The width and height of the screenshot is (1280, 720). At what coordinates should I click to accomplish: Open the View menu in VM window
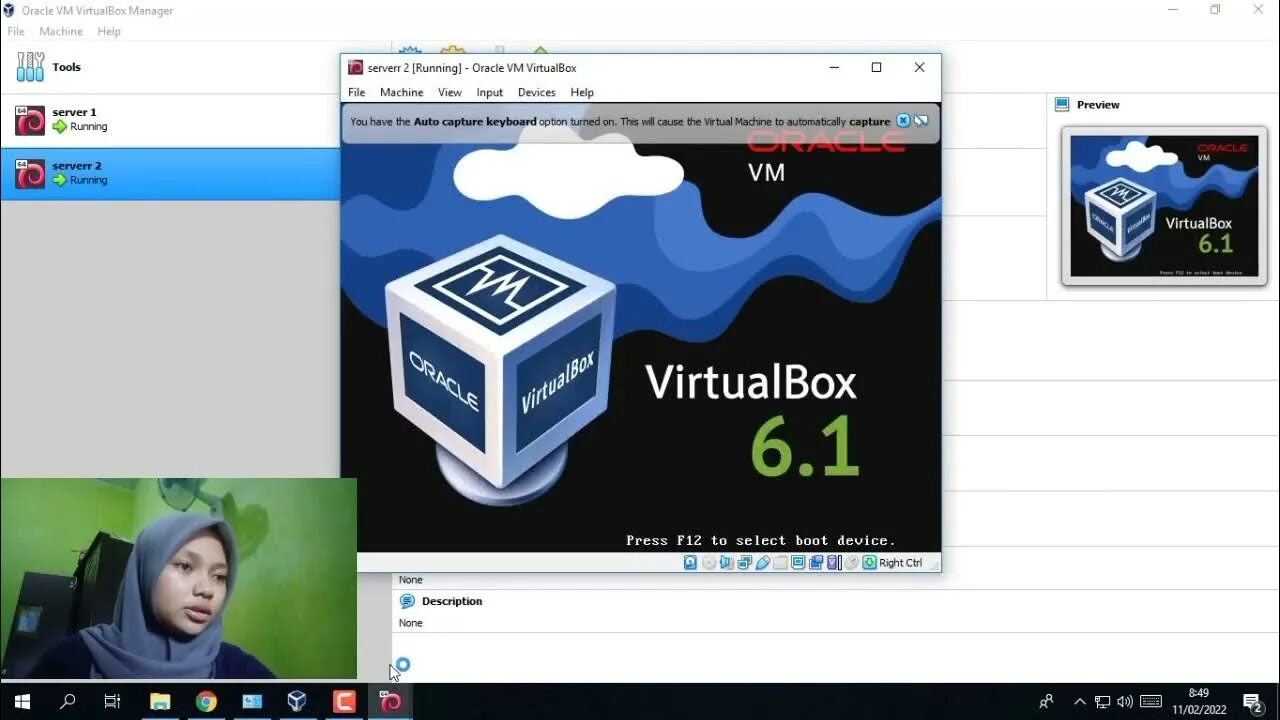[x=450, y=92]
